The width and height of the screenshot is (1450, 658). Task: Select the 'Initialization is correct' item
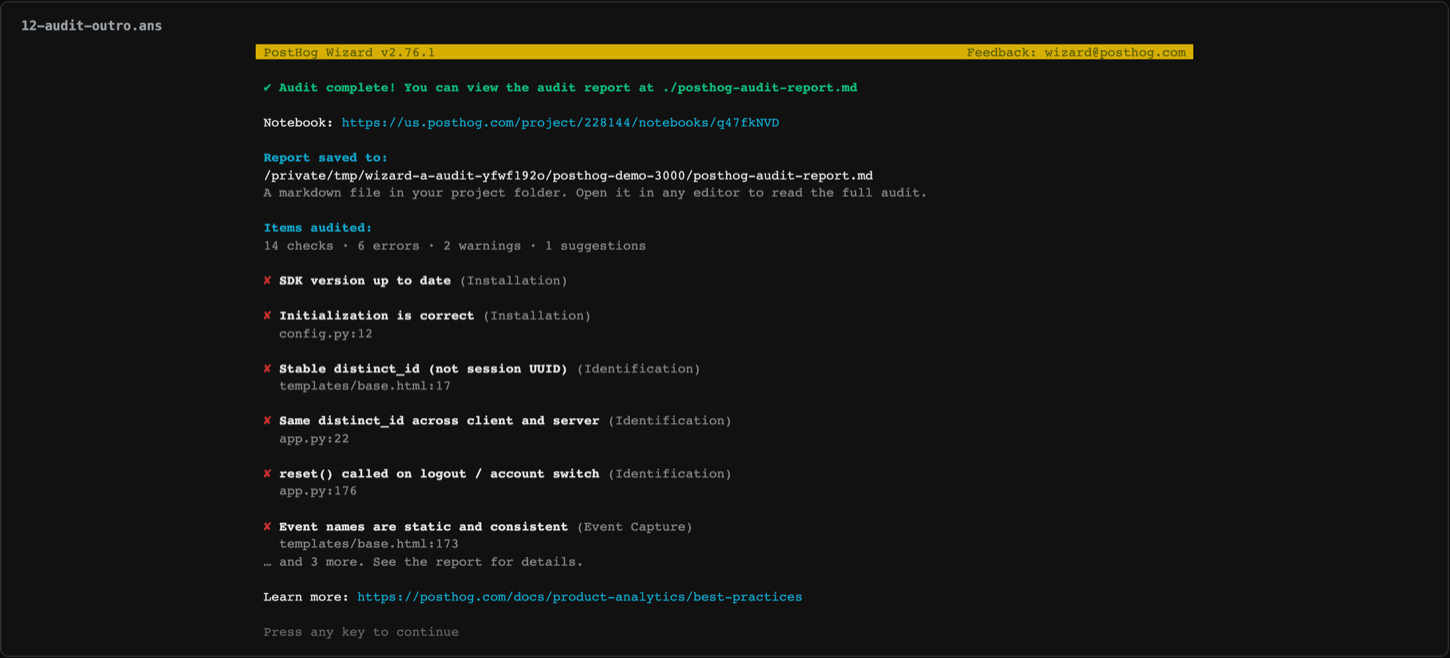pyautogui.click(x=376, y=316)
